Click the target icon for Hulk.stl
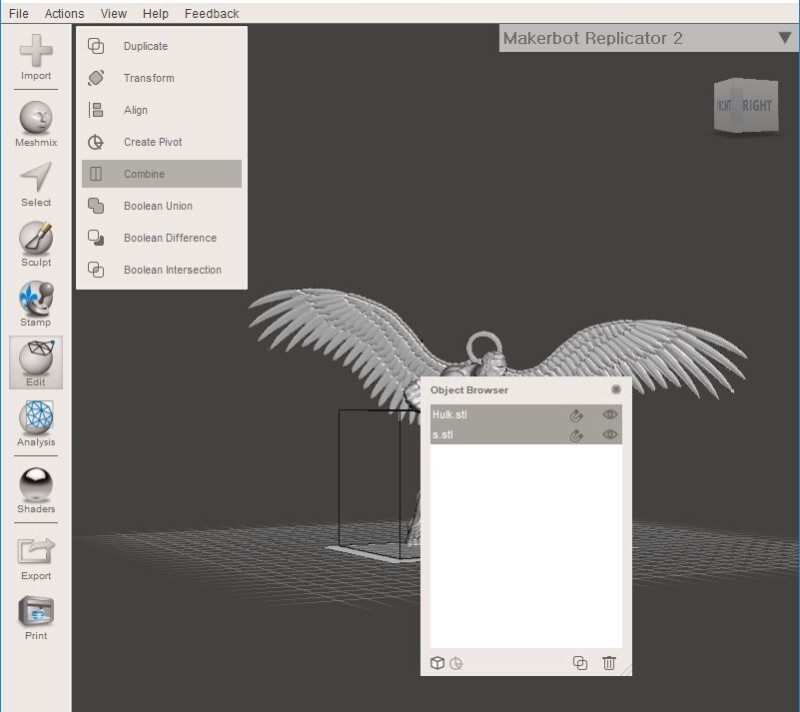 click(576, 416)
